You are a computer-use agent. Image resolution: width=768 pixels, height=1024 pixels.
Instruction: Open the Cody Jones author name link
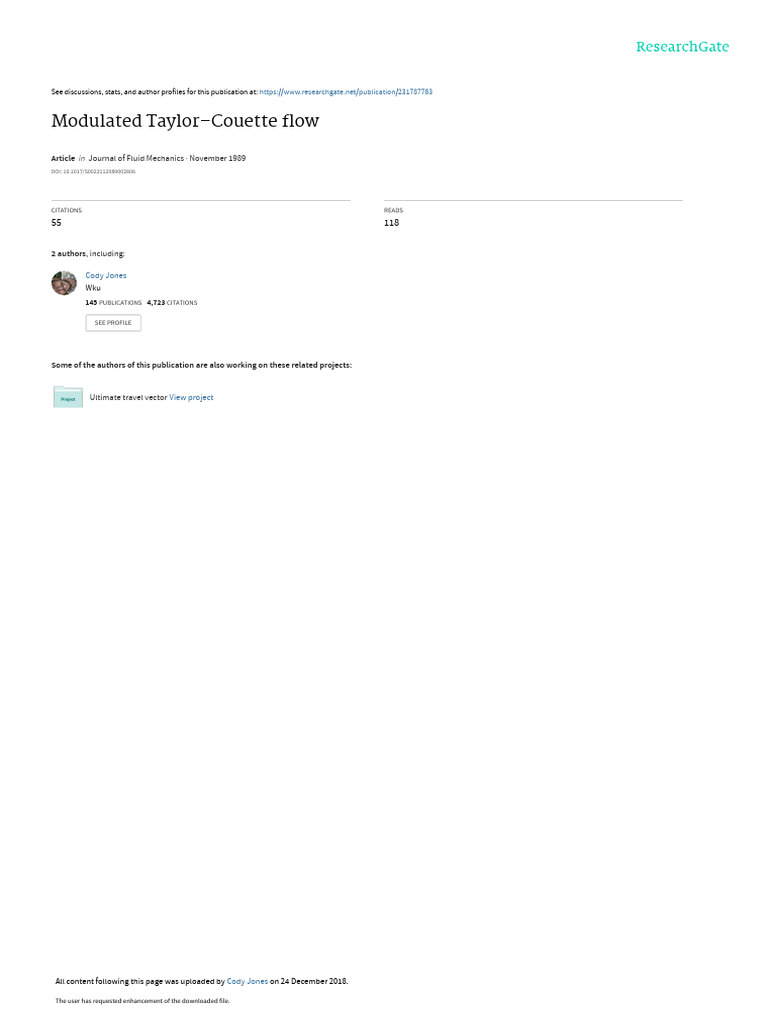pos(106,276)
